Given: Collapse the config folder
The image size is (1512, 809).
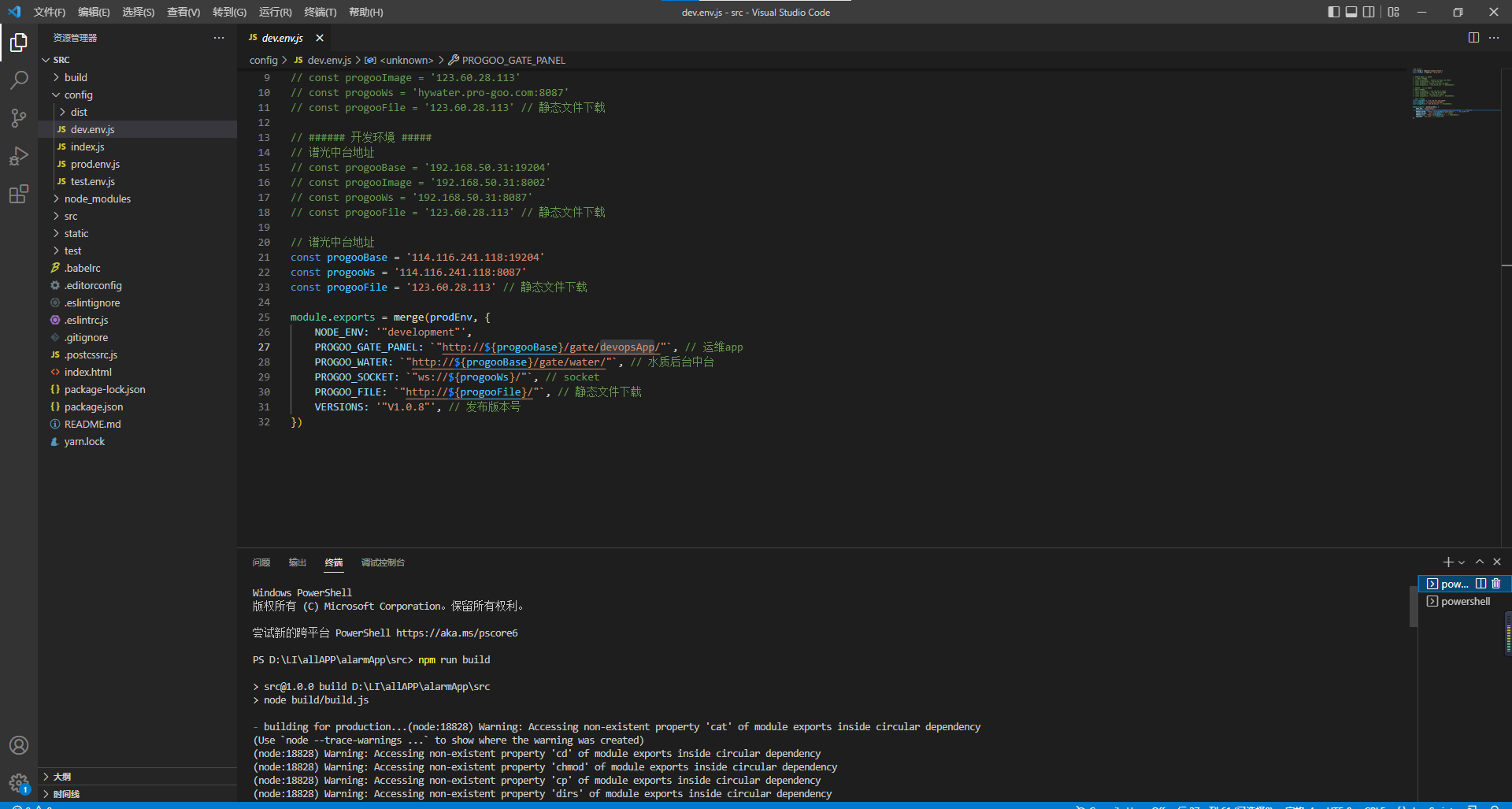Looking at the screenshot, I should click(x=78, y=95).
